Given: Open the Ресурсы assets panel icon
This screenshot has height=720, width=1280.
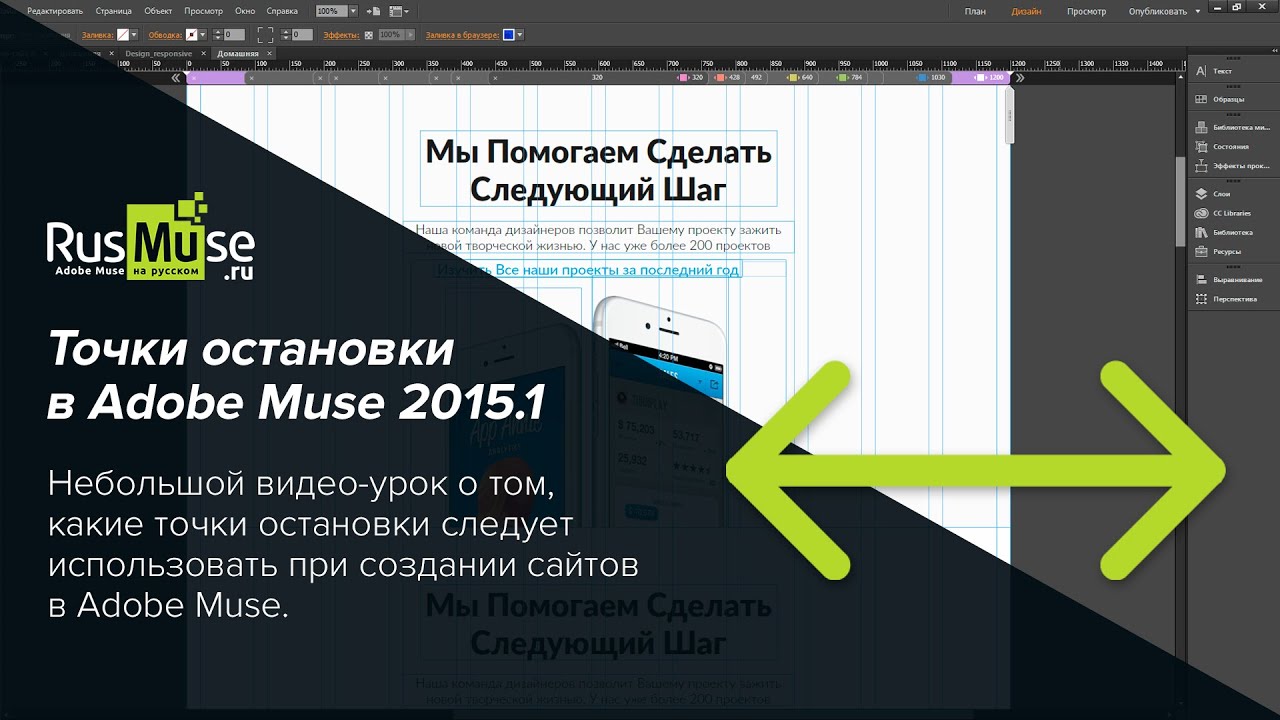Looking at the screenshot, I should click(1201, 251).
